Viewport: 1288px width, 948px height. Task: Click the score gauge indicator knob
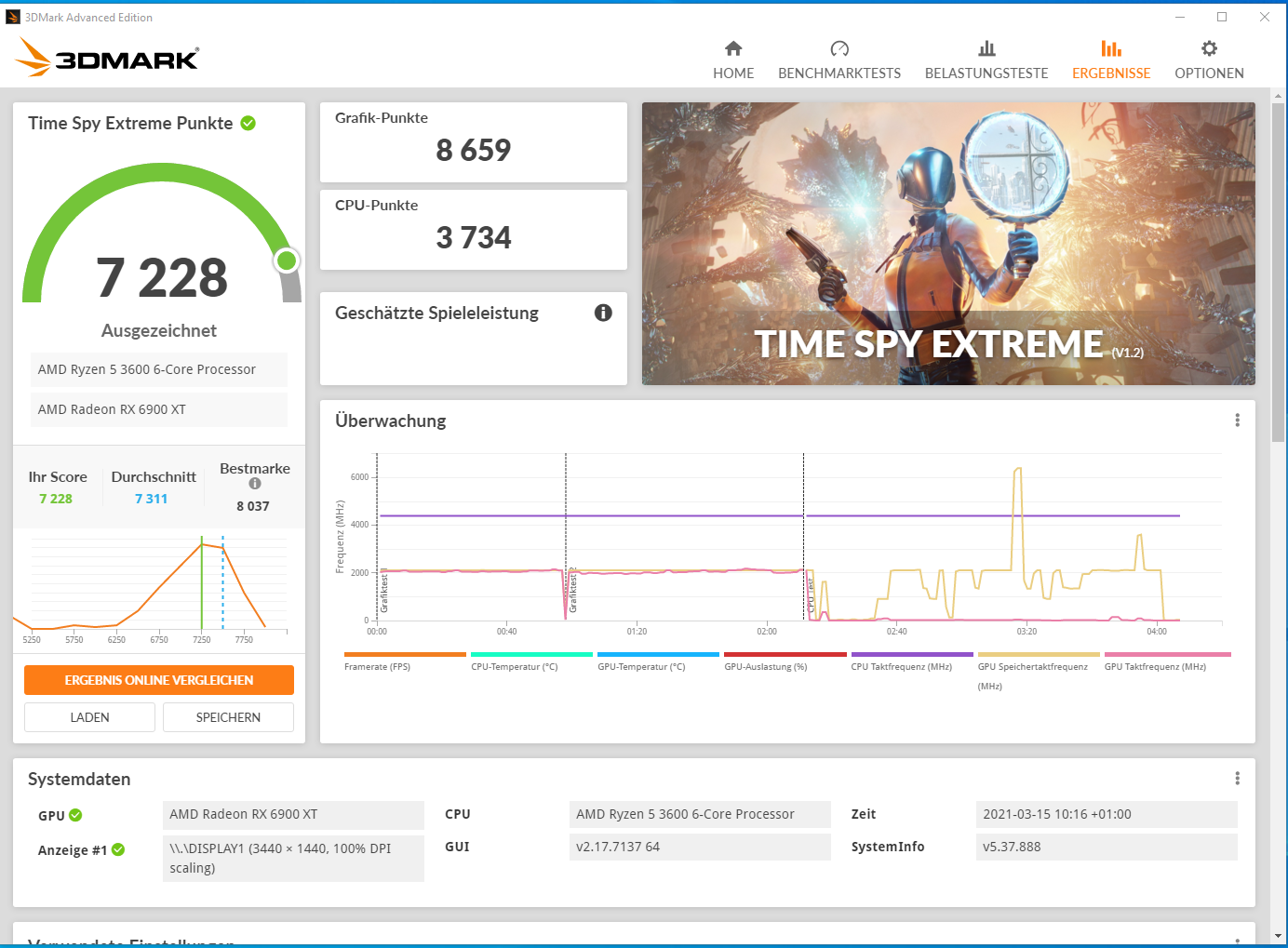[x=287, y=260]
